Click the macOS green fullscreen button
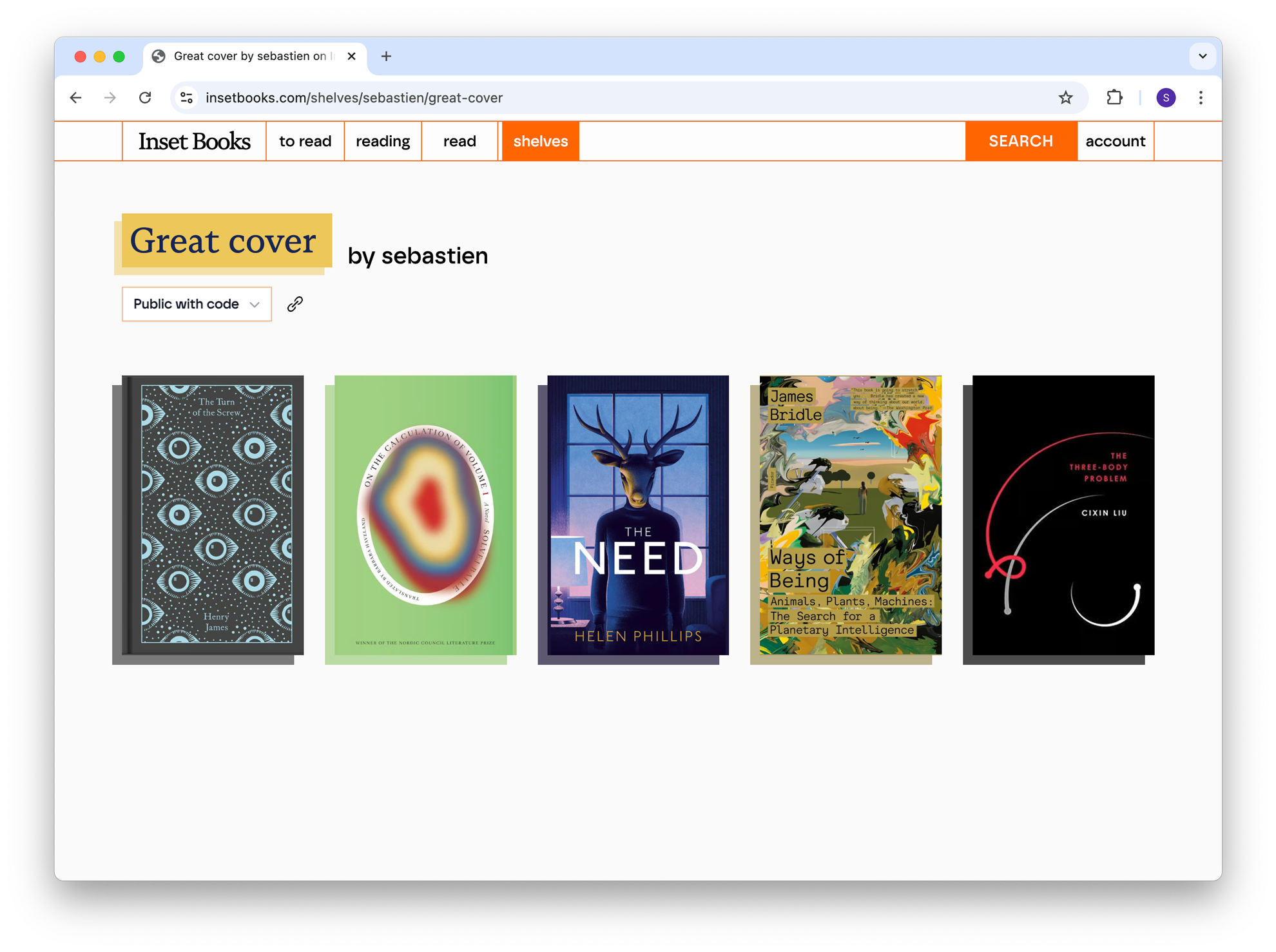 [x=119, y=57]
